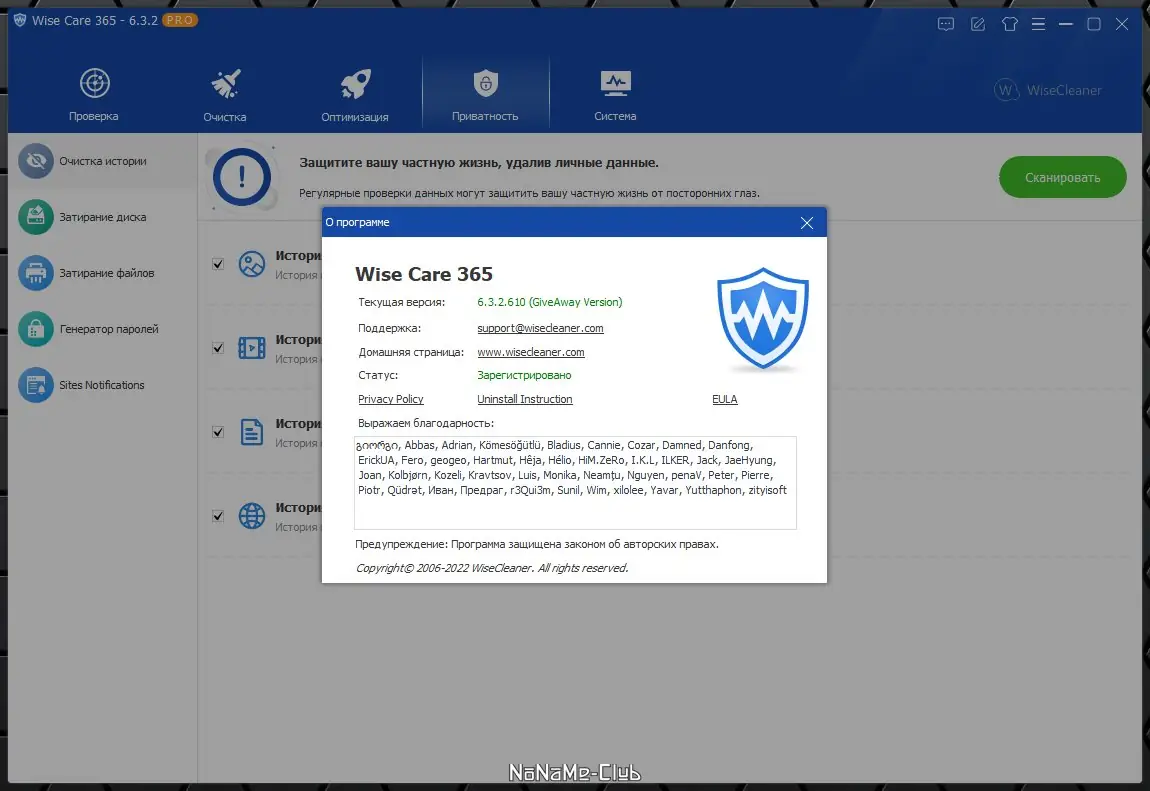Select the Генератор паролей lock icon

(36, 329)
